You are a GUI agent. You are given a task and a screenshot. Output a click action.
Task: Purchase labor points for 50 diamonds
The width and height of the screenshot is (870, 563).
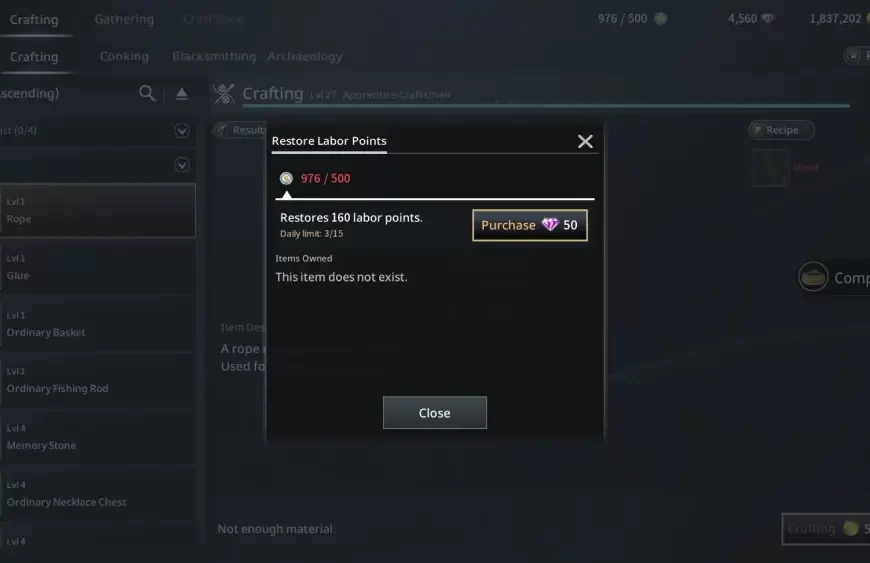[530, 225]
